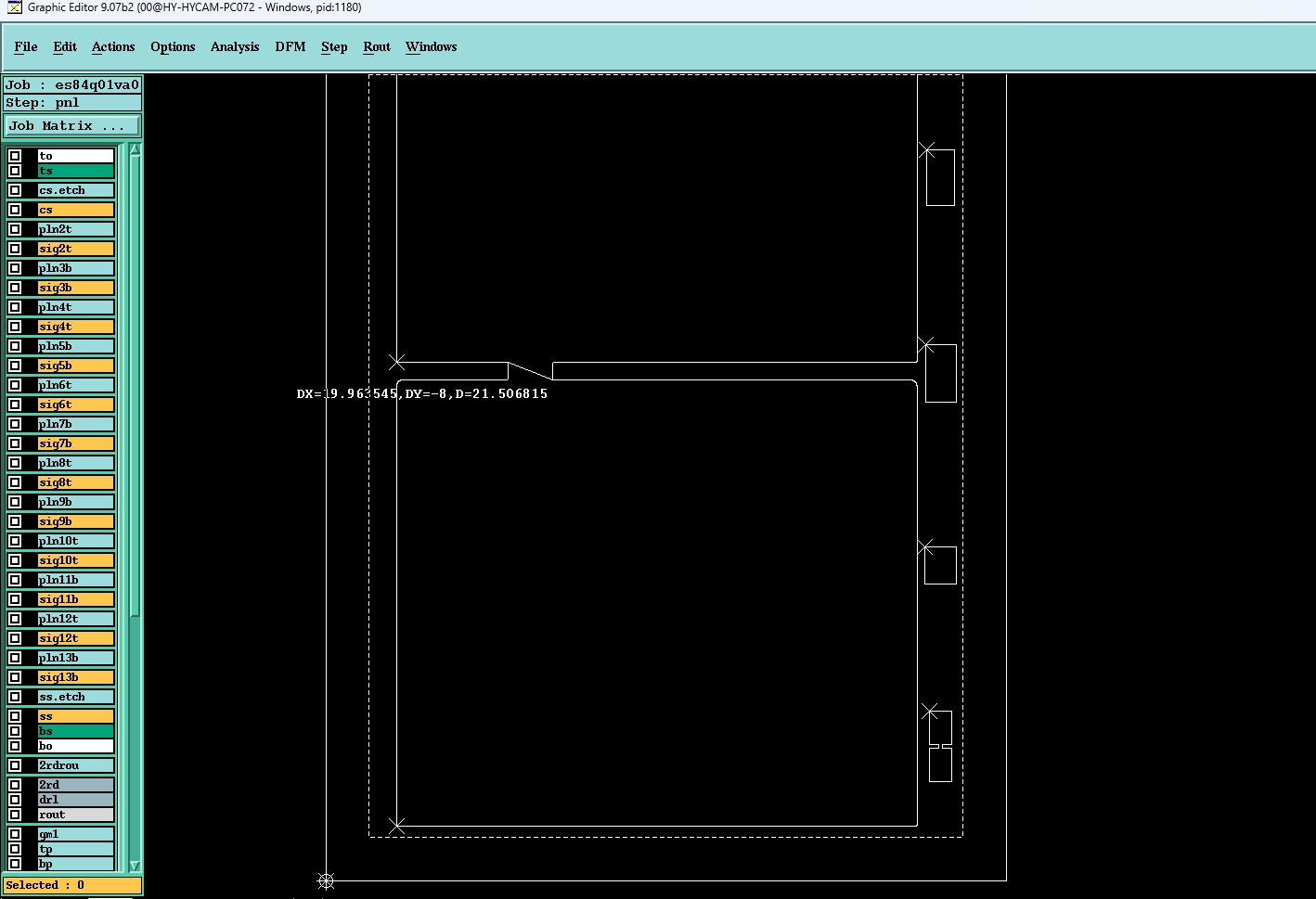The height and width of the screenshot is (899, 1316).
Task: Select the sig11b layer name
Action: tap(76, 599)
